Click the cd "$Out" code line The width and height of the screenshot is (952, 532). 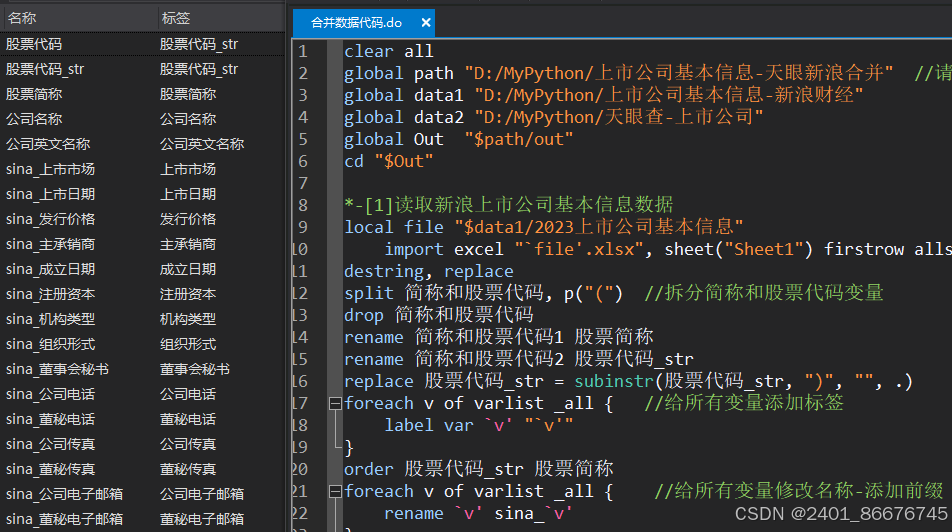pos(389,161)
